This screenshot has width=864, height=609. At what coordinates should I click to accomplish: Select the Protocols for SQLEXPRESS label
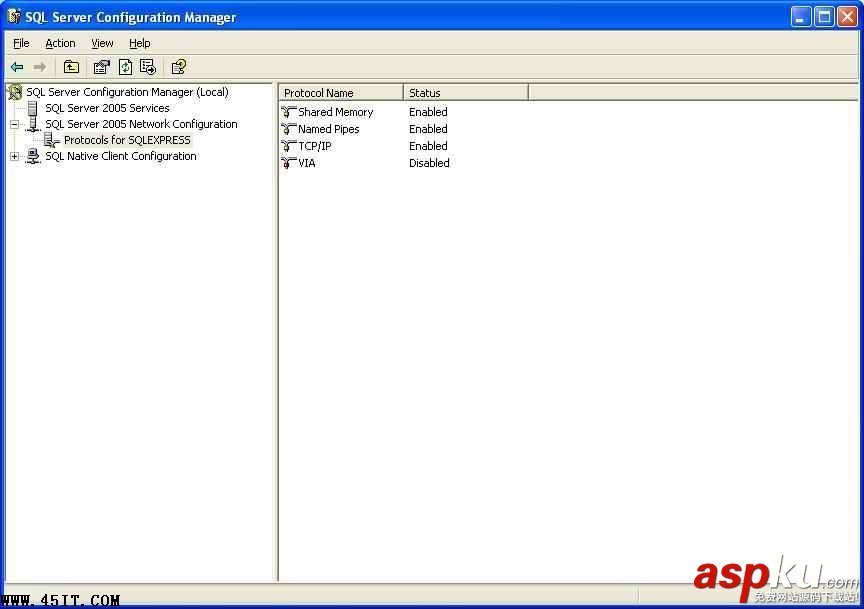[127, 140]
